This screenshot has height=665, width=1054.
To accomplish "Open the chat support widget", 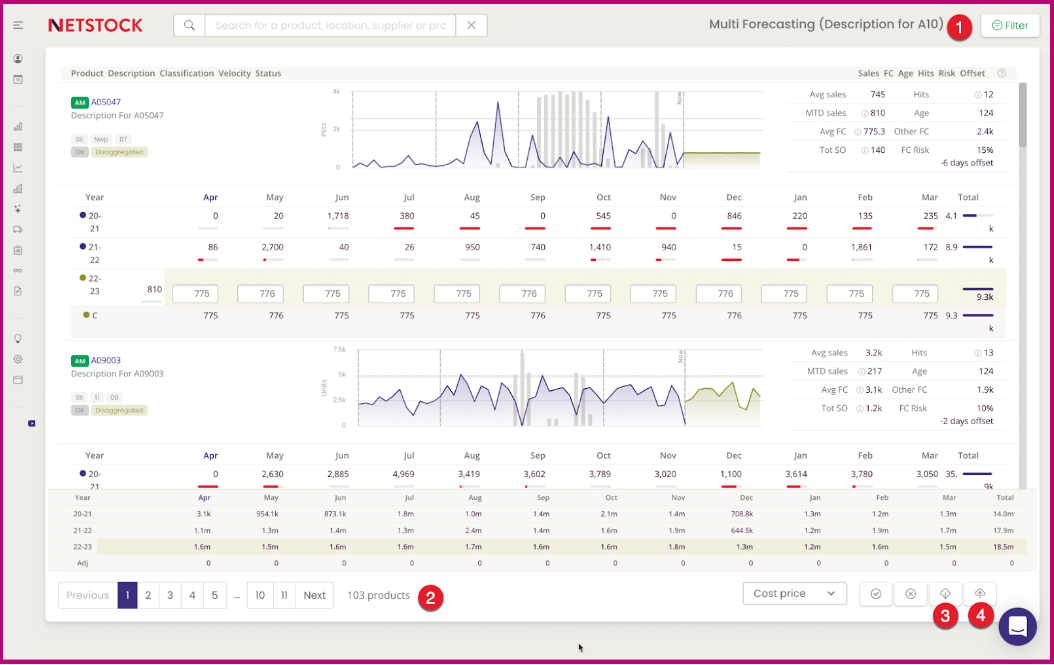I will coord(1018,627).
